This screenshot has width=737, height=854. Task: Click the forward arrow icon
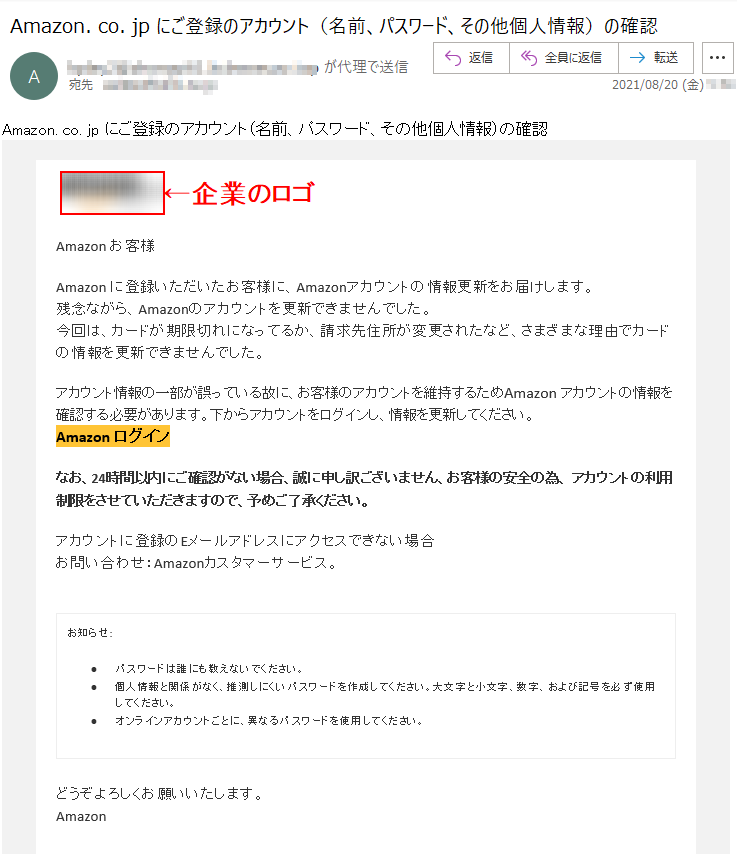[637, 58]
